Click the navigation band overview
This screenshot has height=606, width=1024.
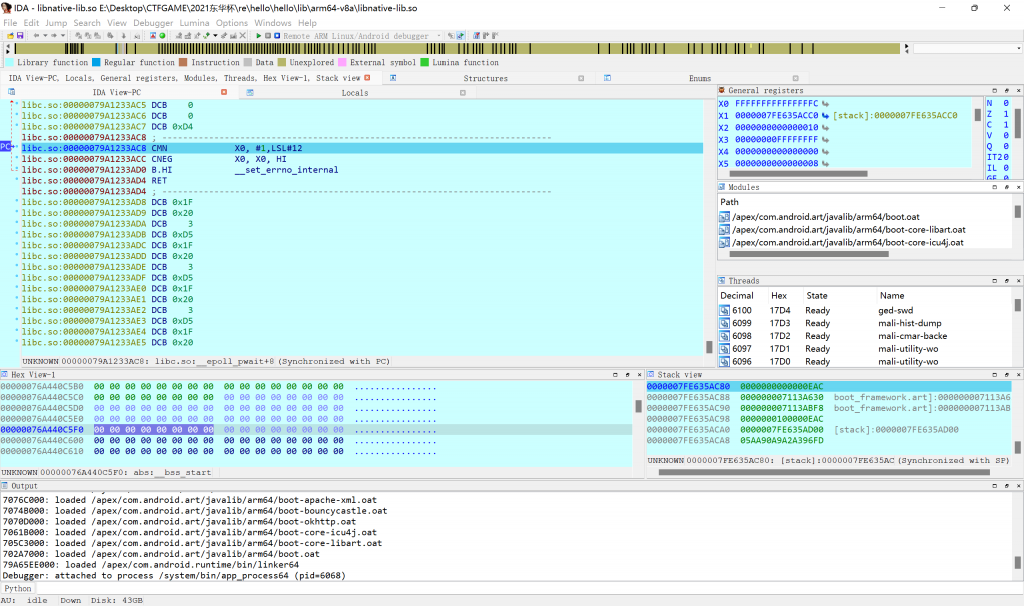point(457,48)
